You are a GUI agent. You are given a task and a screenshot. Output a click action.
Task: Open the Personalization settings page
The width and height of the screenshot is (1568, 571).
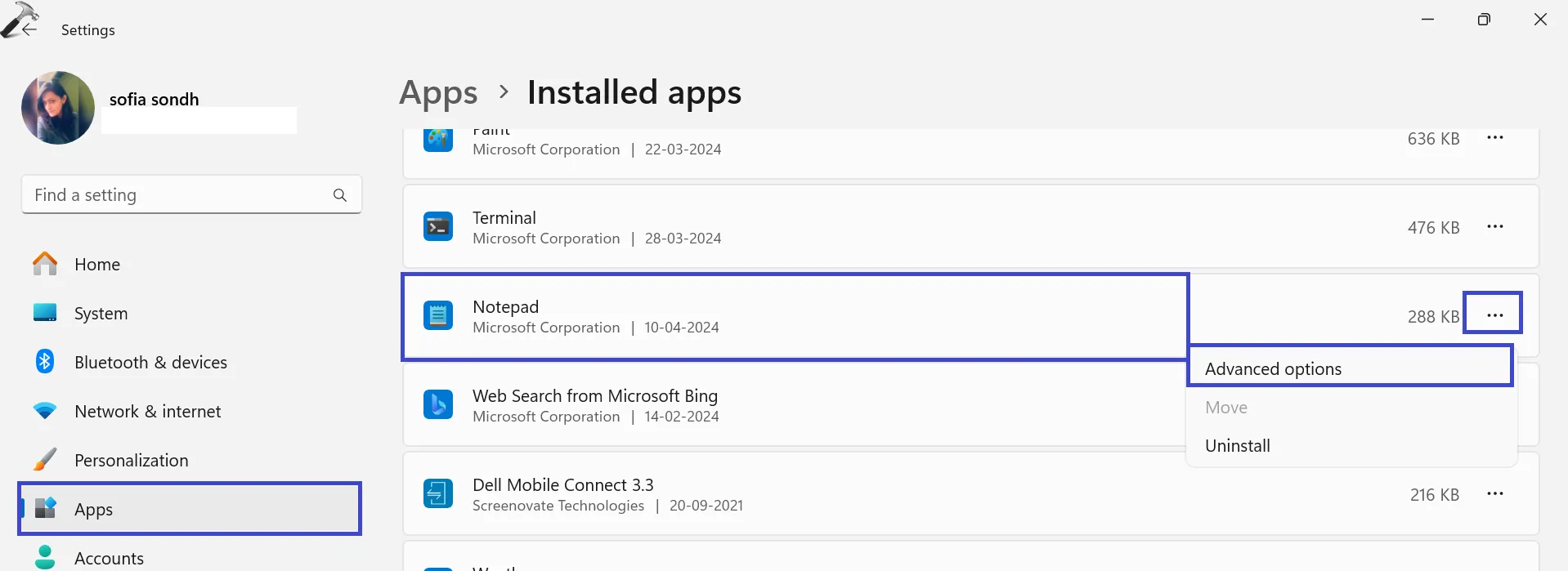131,461
